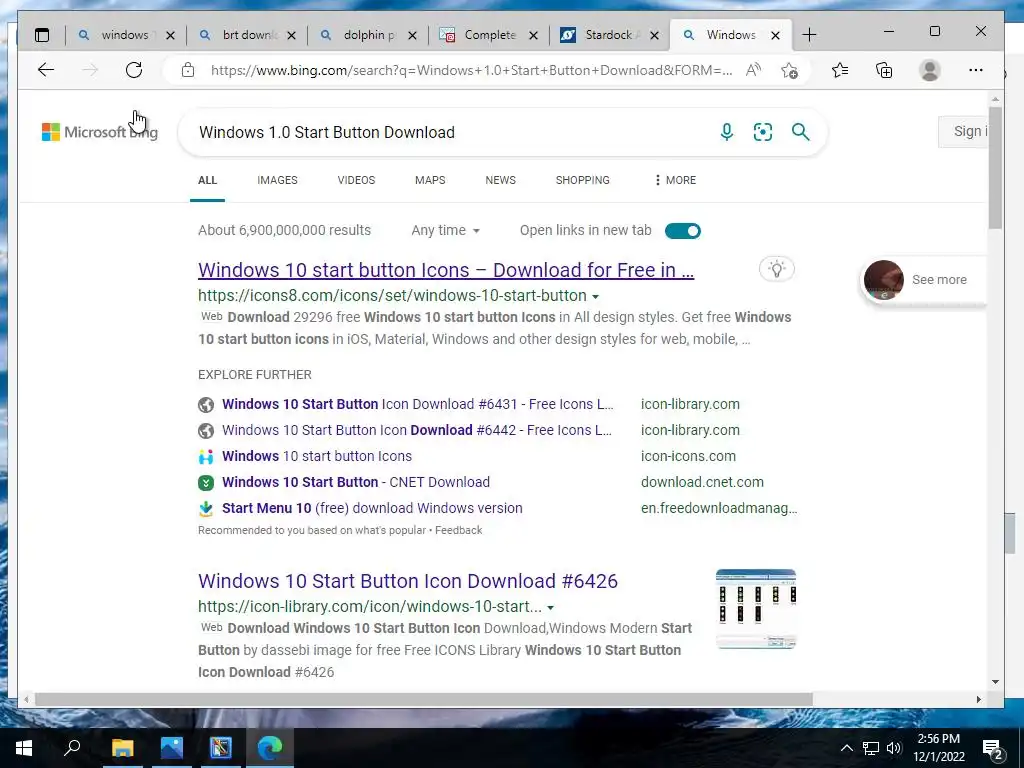Open the MORE search categories menu

click(675, 180)
